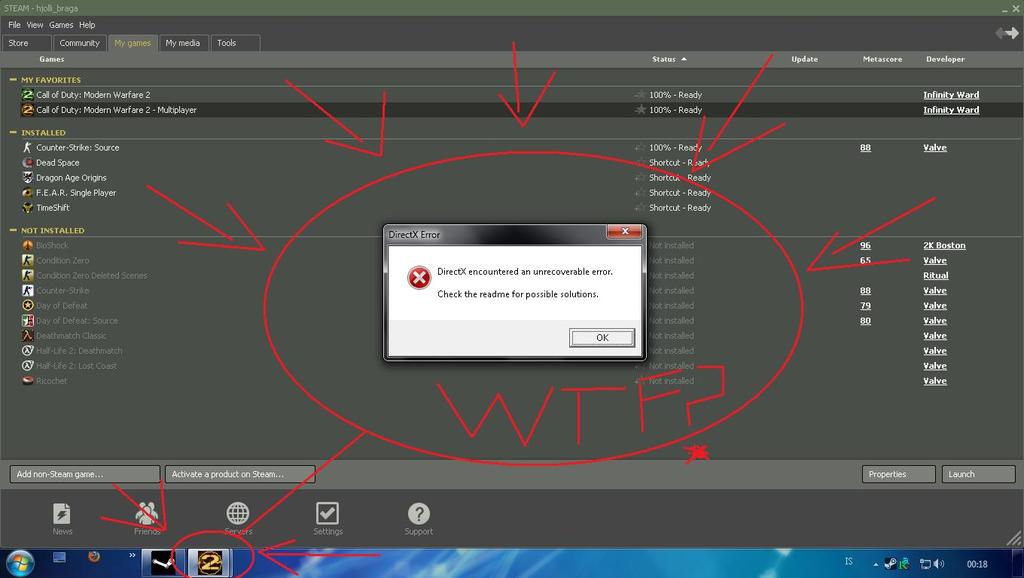Select the Dragon Age Origins row text

coord(71,178)
